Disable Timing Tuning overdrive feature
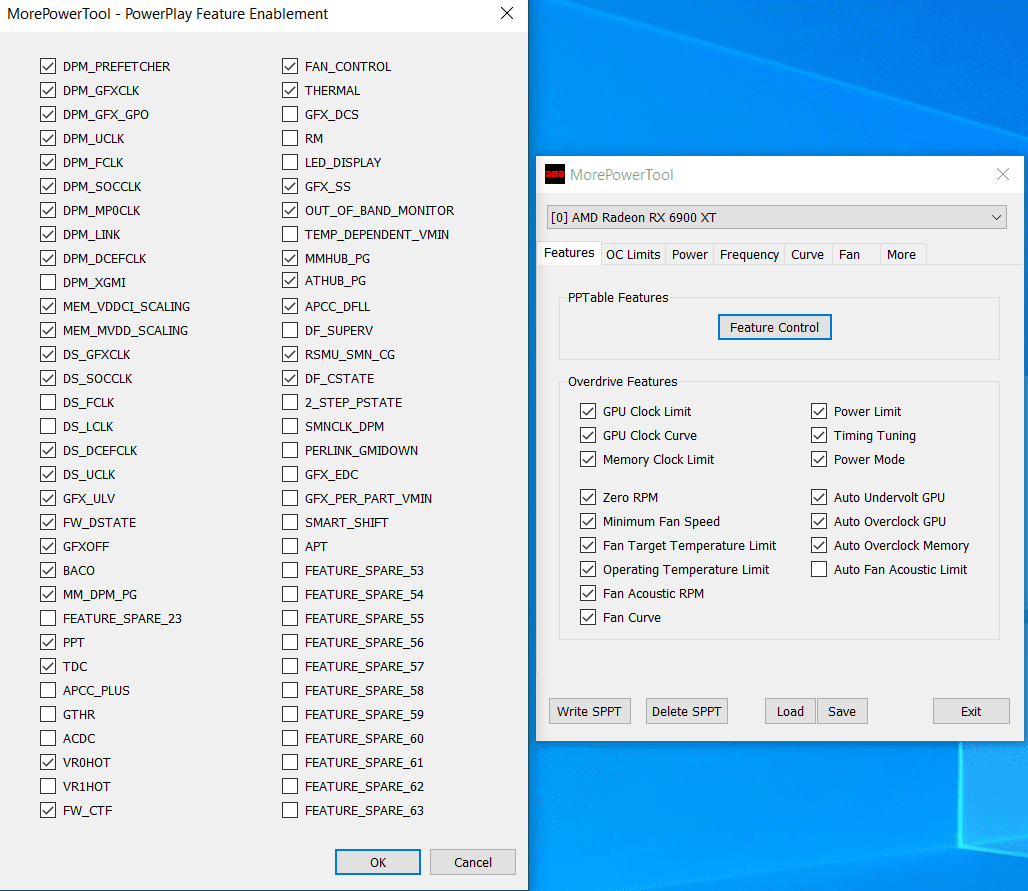 click(x=819, y=435)
